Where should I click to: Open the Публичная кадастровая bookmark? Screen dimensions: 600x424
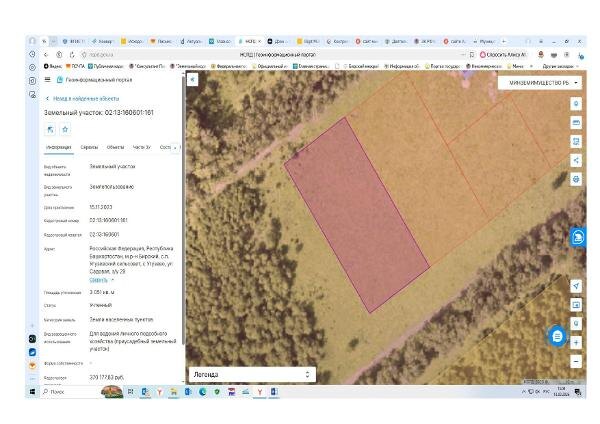point(106,66)
